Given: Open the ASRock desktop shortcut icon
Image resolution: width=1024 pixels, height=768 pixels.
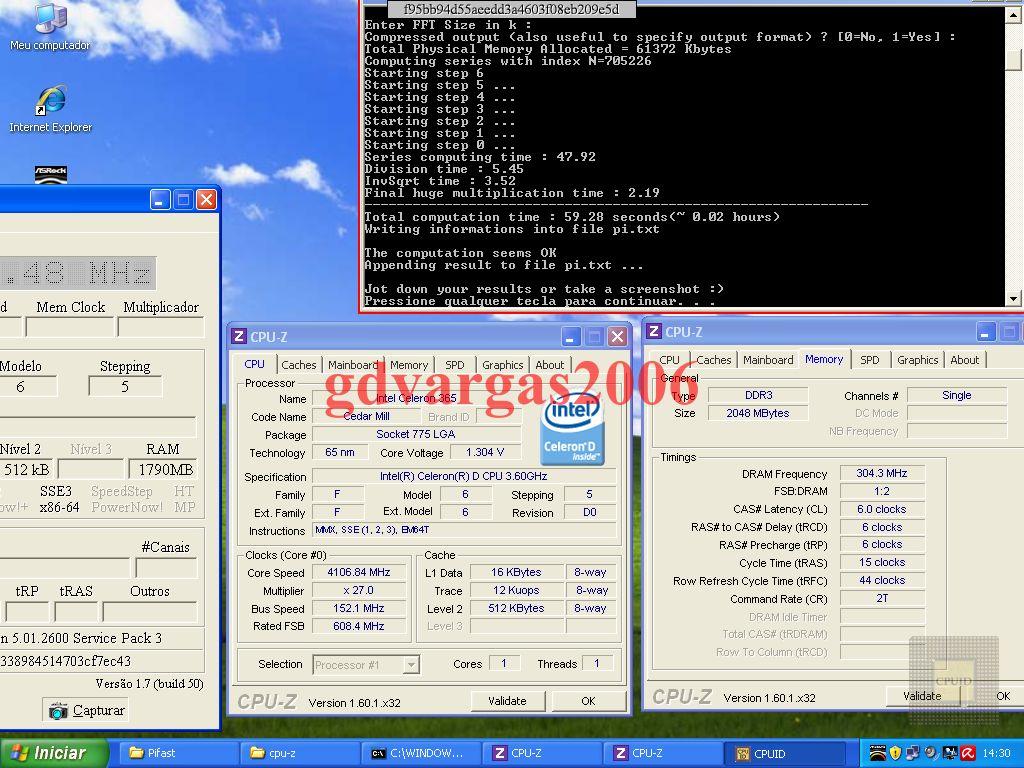Looking at the screenshot, I should [50, 174].
